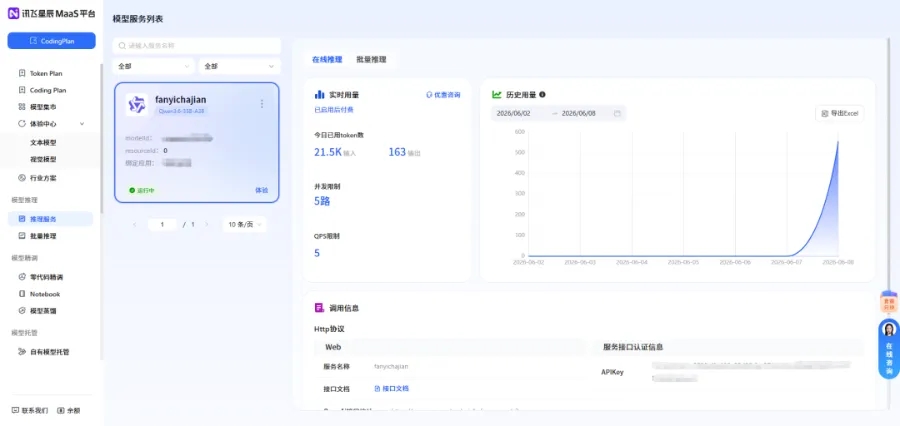Click the blurred APIKey value
900x426 pixels.
[751, 371]
